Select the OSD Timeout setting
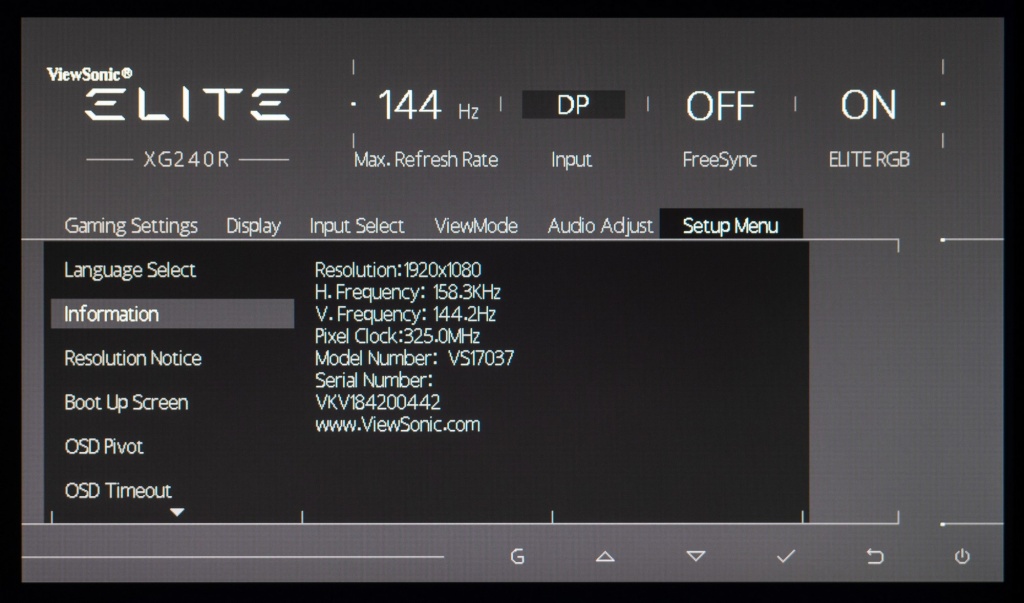The height and width of the screenshot is (603, 1024). 118,491
